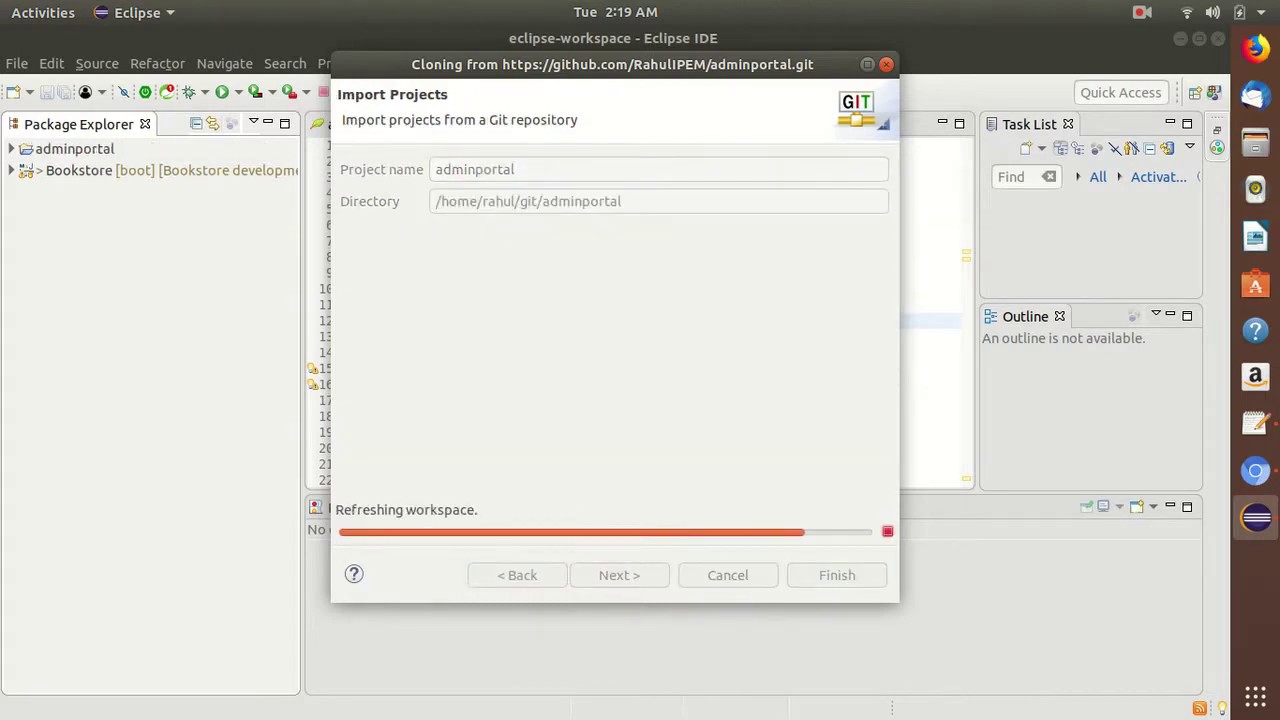The height and width of the screenshot is (720, 1280).
Task: Click Restore icon in right trim bar
Action: tap(1217, 130)
